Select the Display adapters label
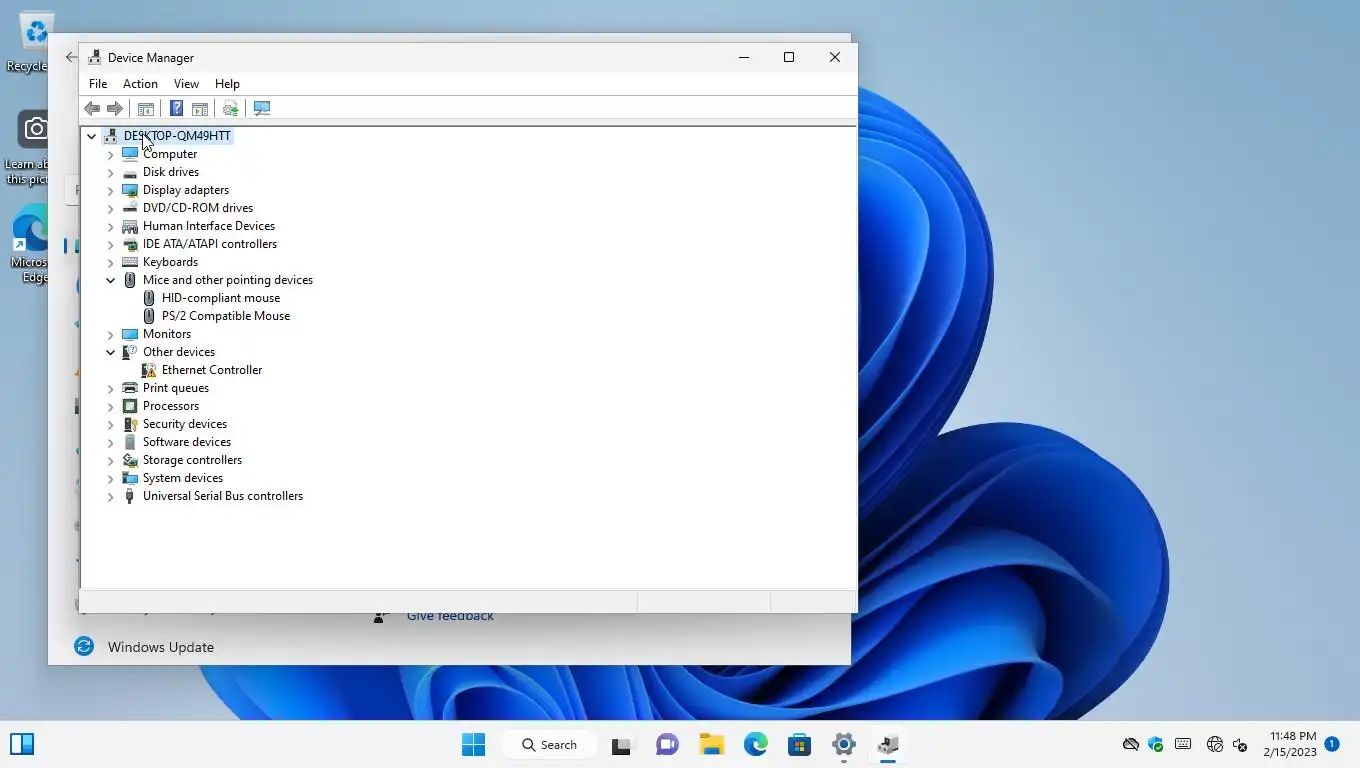The height and width of the screenshot is (768, 1360). 186,190
